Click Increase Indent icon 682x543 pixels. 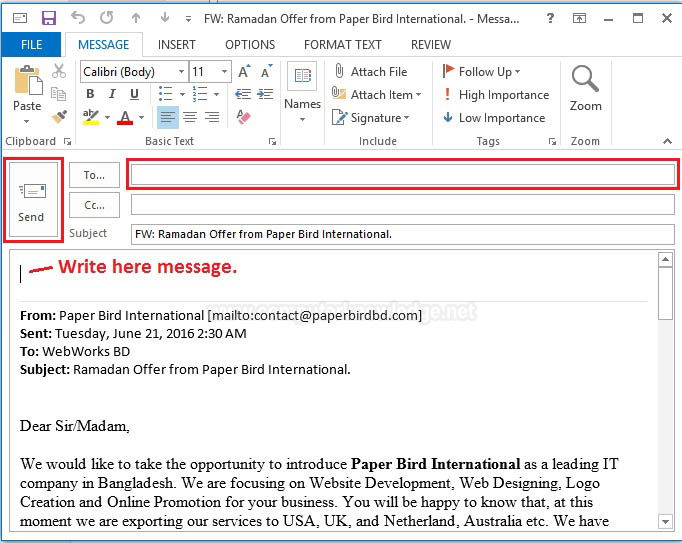265,94
